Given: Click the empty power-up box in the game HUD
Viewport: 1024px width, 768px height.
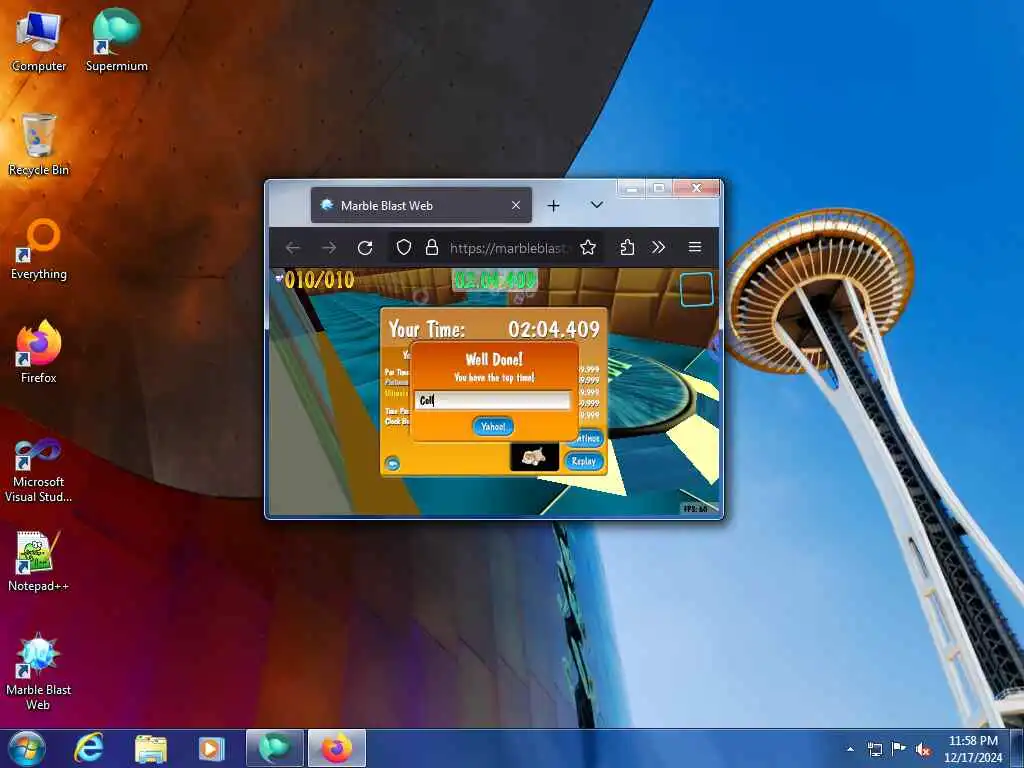Looking at the screenshot, I should 697,289.
